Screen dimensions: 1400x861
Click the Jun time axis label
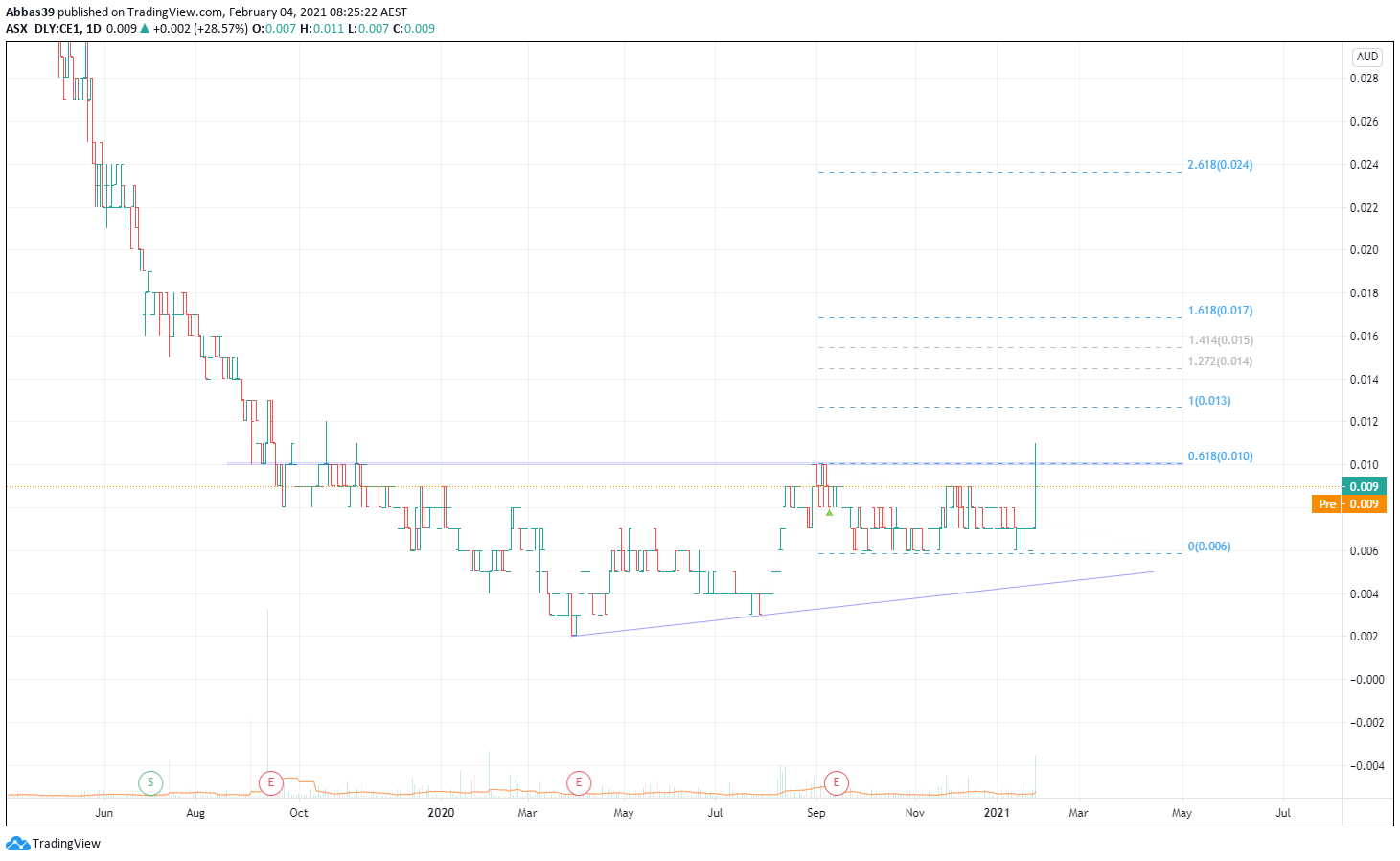tap(104, 813)
